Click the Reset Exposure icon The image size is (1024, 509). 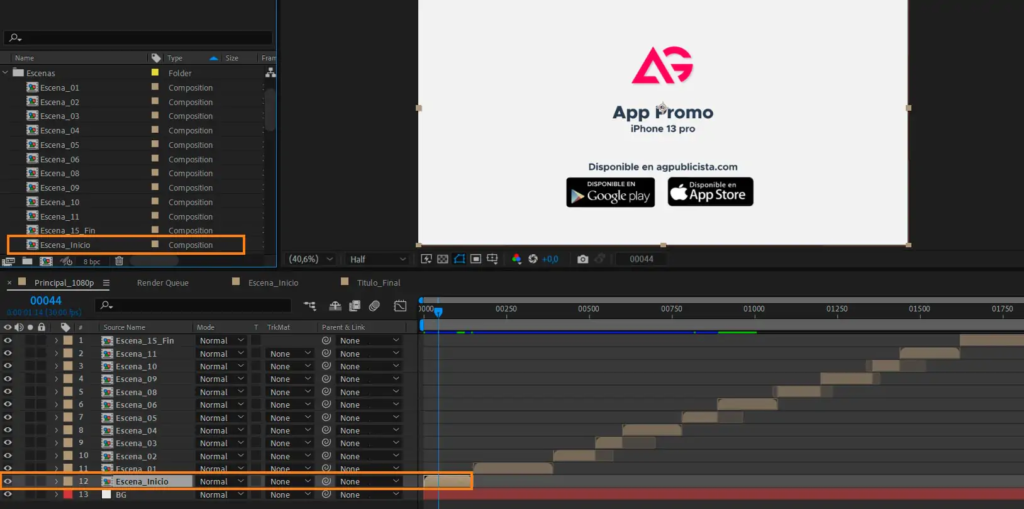pyautogui.click(x=533, y=259)
